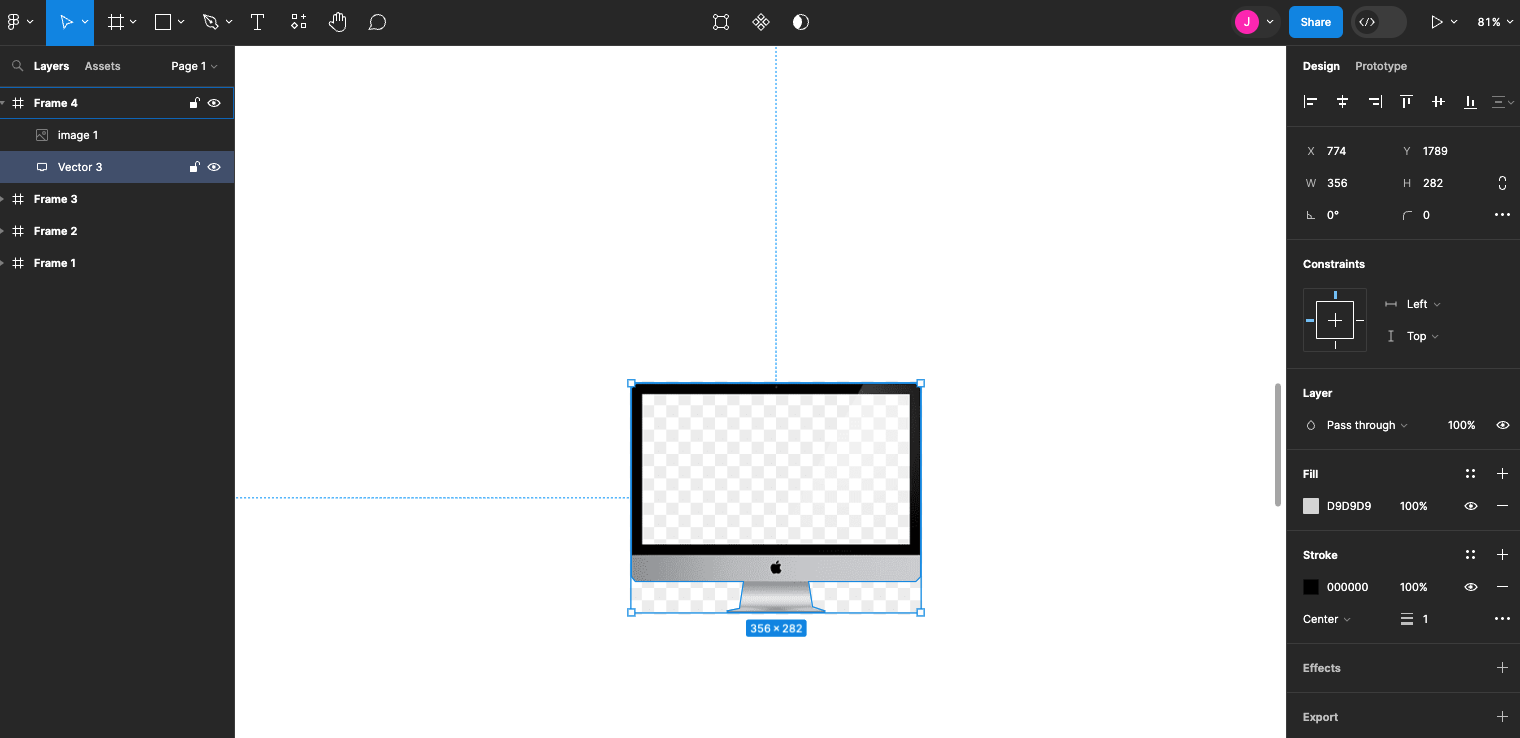Toggle lock on Vector 3 layer
Screen dimensions: 1520x738
click(x=195, y=167)
